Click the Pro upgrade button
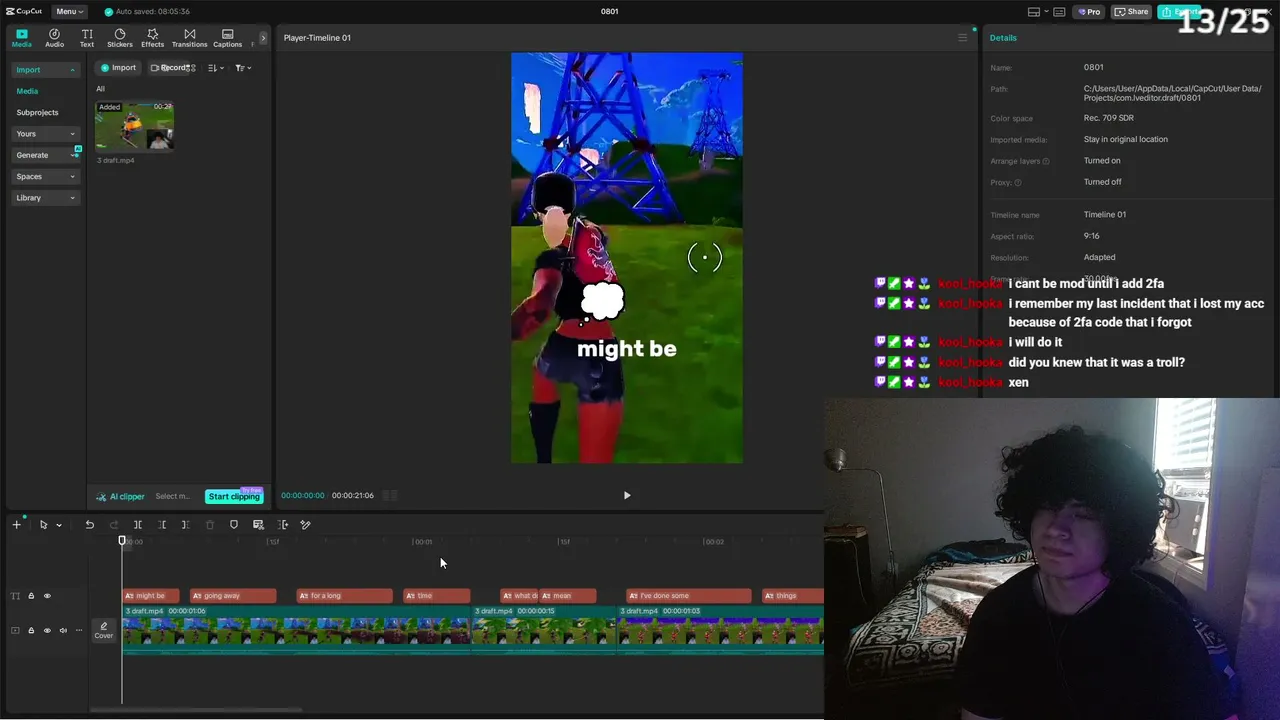Viewport: 1280px width, 720px height. click(x=1088, y=12)
